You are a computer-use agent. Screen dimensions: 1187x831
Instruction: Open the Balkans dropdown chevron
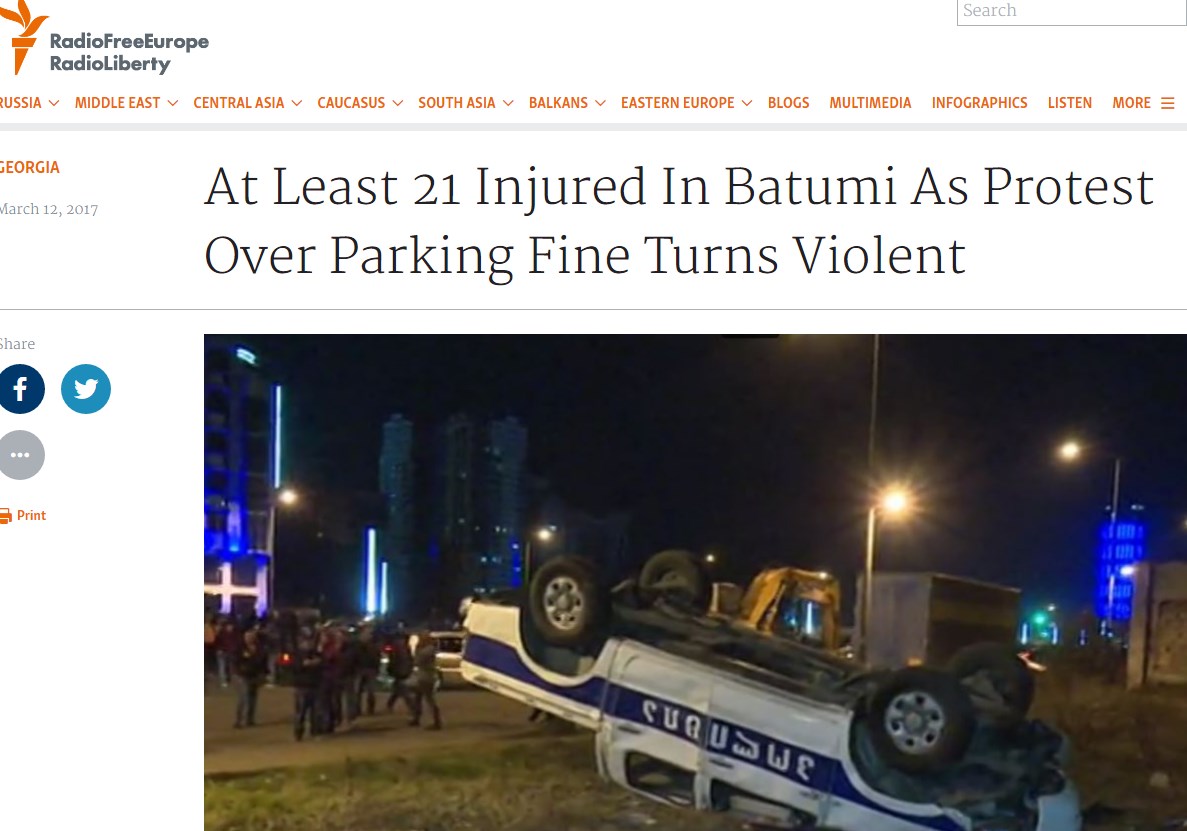coord(600,103)
